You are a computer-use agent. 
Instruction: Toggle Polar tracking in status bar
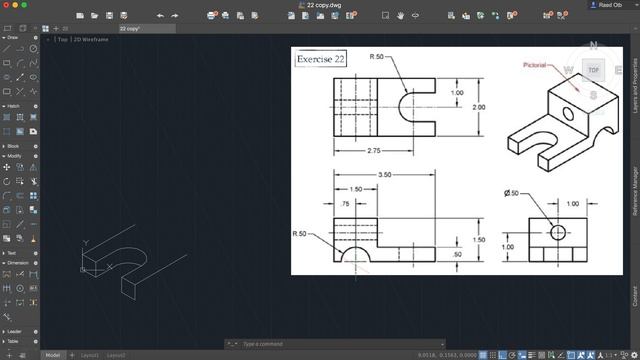[x=512, y=355]
